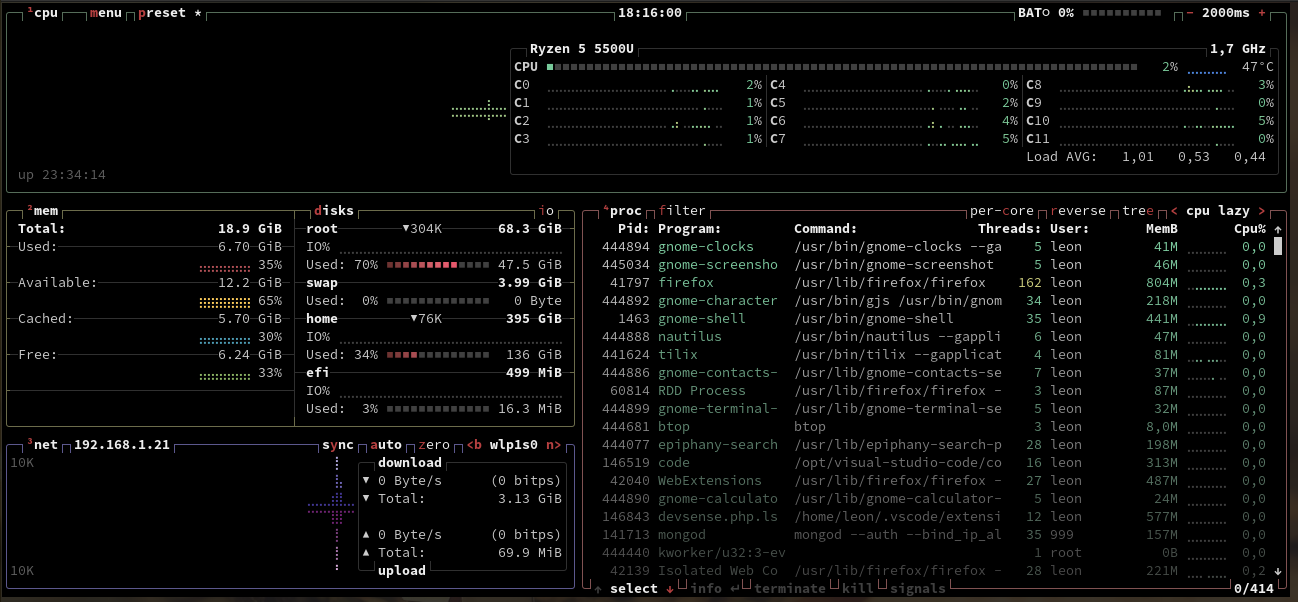Select firefox process pid 41797

935,283
